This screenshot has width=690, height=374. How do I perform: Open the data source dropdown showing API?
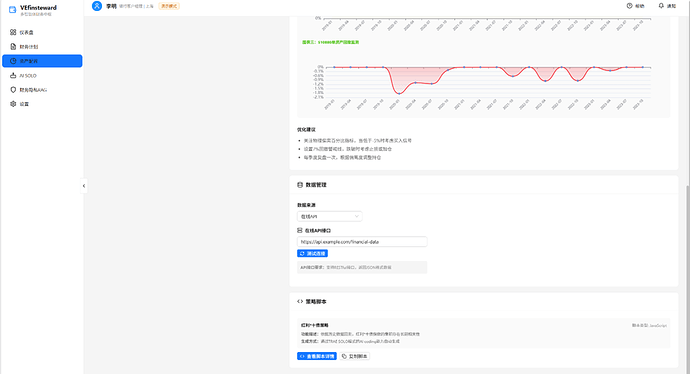coord(330,216)
